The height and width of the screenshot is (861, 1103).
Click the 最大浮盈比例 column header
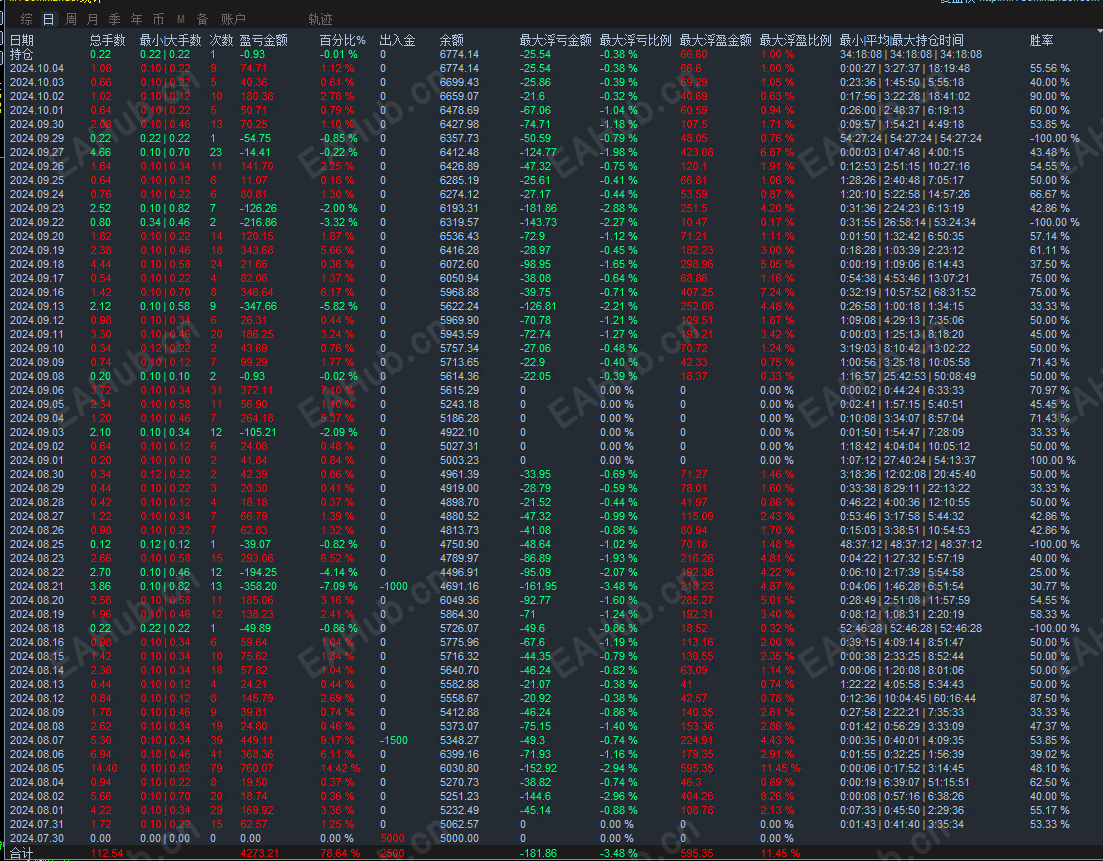796,40
